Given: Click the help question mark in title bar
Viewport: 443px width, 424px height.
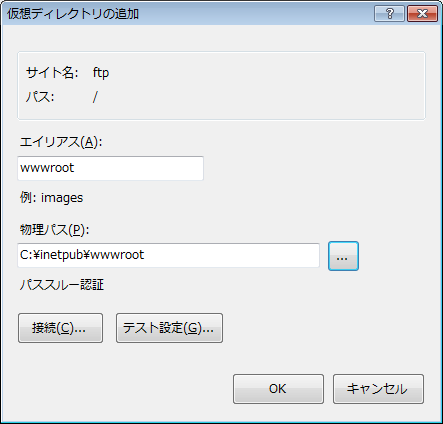Looking at the screenshot, I should pos(389,14).
